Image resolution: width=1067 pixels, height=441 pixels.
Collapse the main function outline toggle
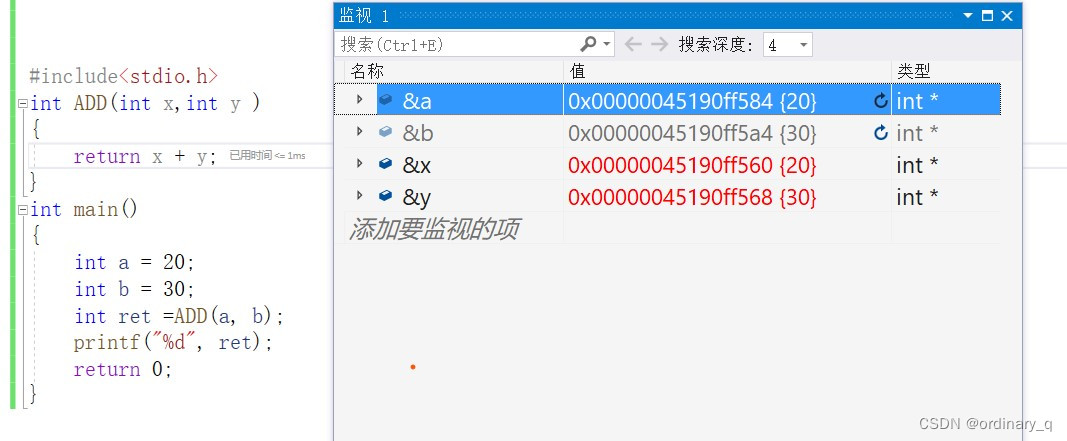tap(22, 210)
